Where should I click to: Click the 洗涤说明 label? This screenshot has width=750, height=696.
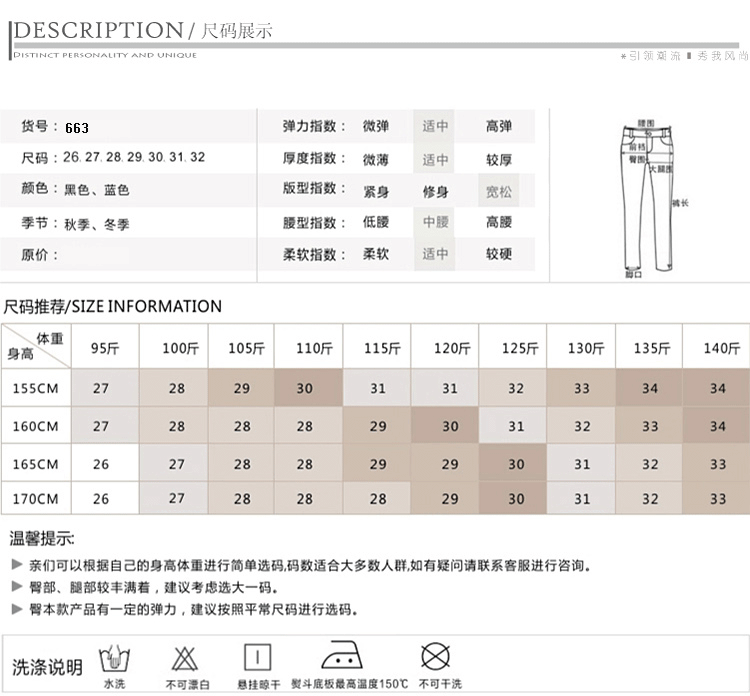pyautogui.click(x=47, y=667)
